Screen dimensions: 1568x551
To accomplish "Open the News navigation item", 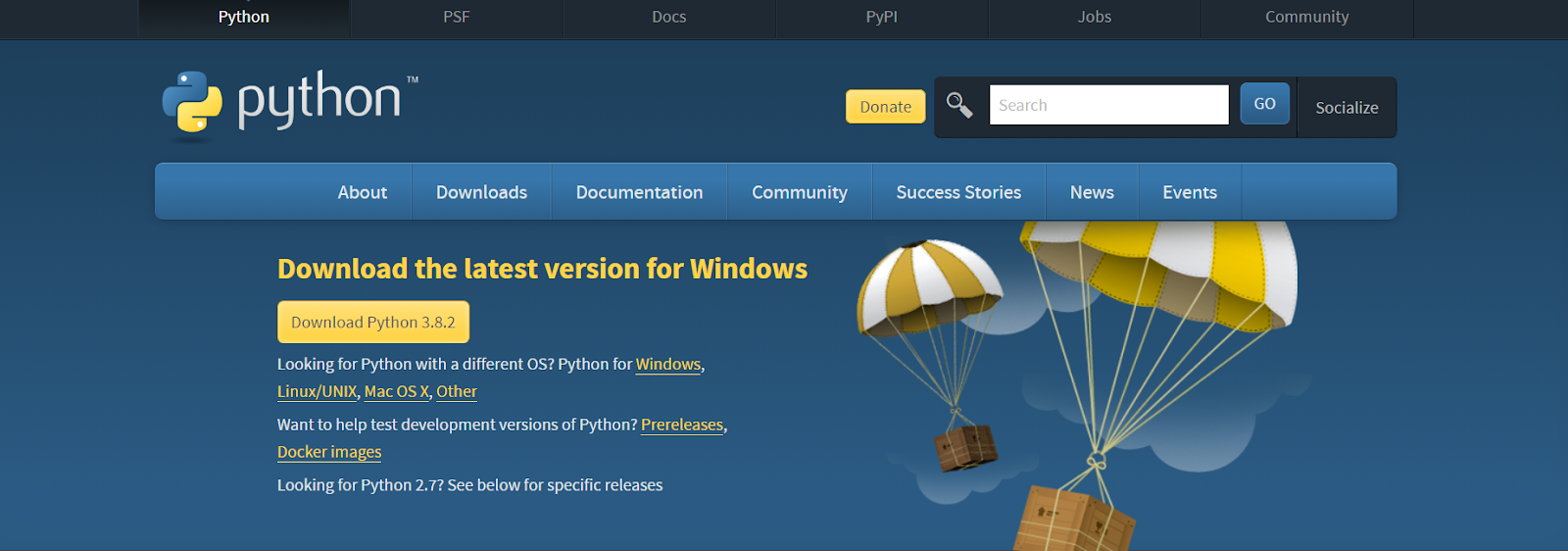I will [x=1092, y=192].
